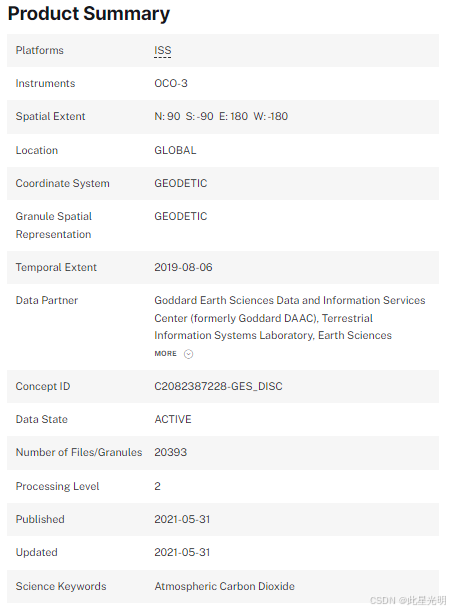Select the ACTIVE data state value
Viewport: 450px width, 612px height.
173,419
